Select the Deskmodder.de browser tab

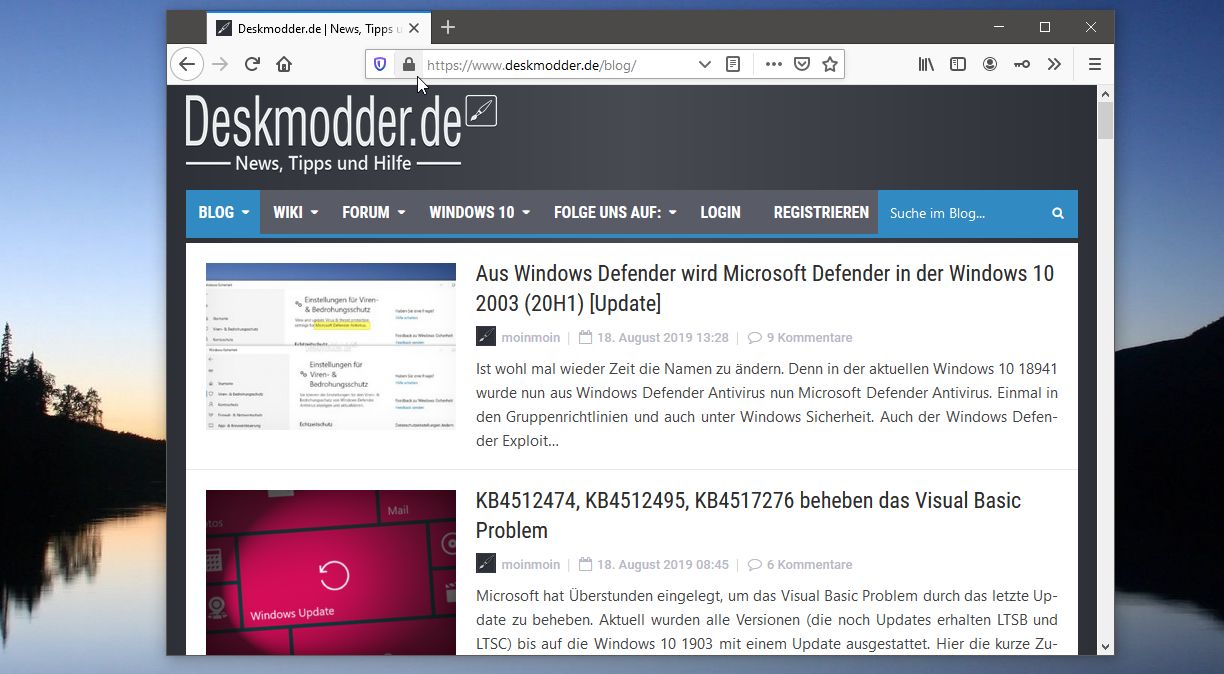tap(319, 28)
